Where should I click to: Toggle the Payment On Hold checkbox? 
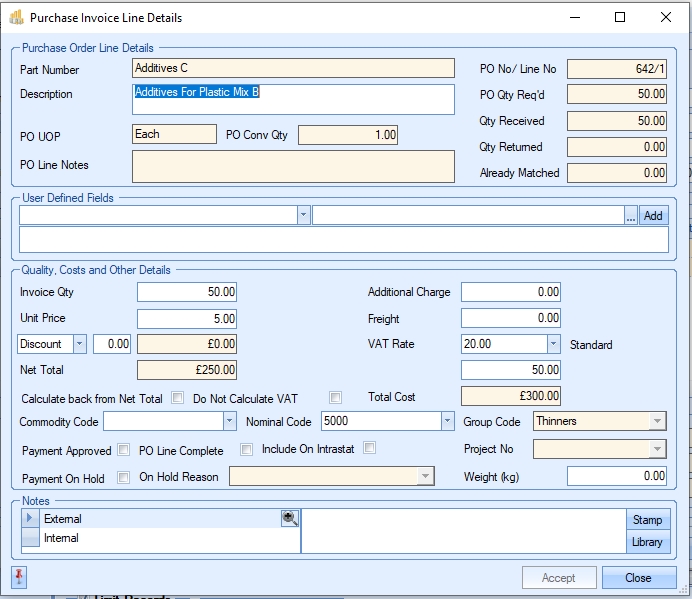124,477
